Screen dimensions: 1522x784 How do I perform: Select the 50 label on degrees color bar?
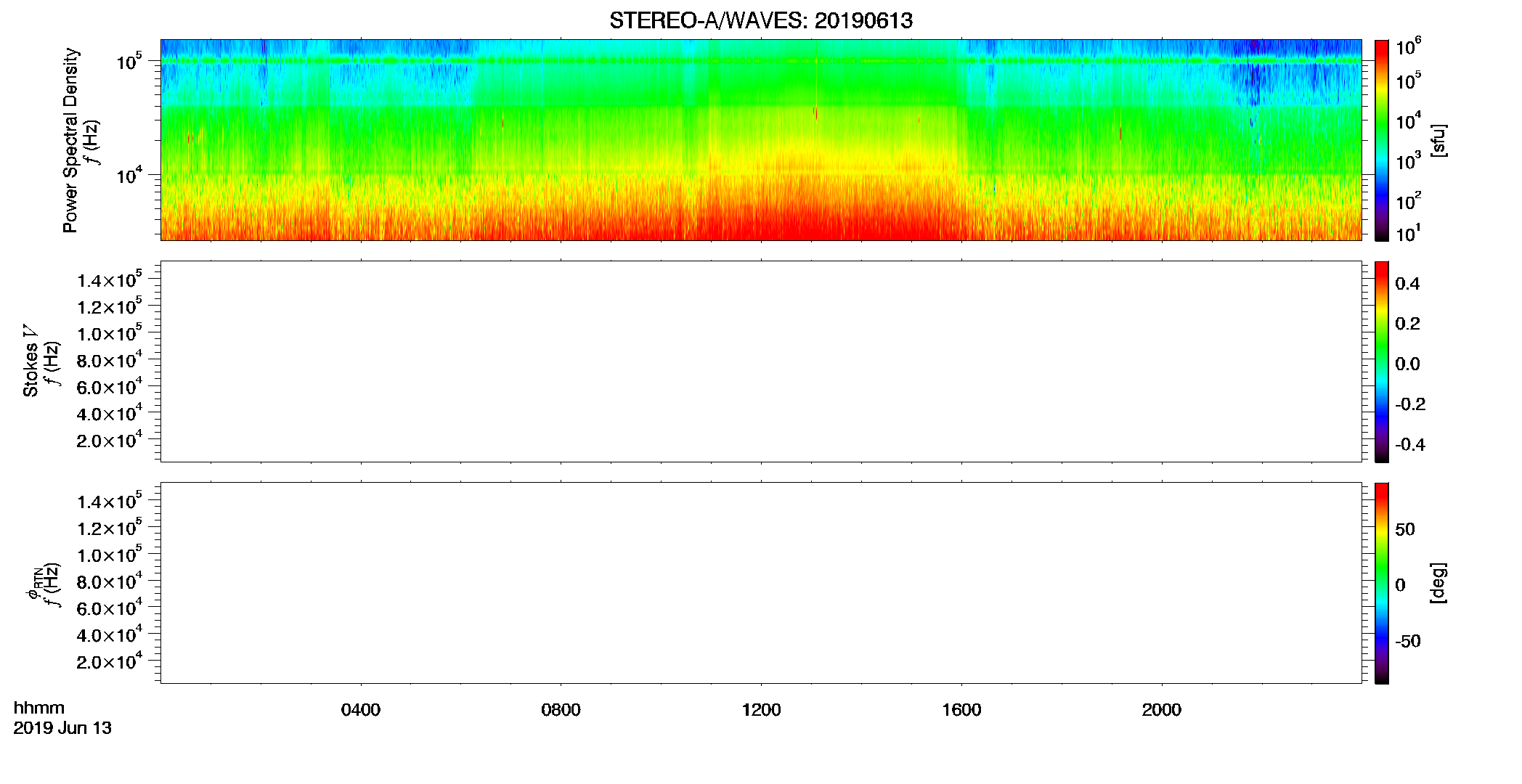[x=1405, y=529]
